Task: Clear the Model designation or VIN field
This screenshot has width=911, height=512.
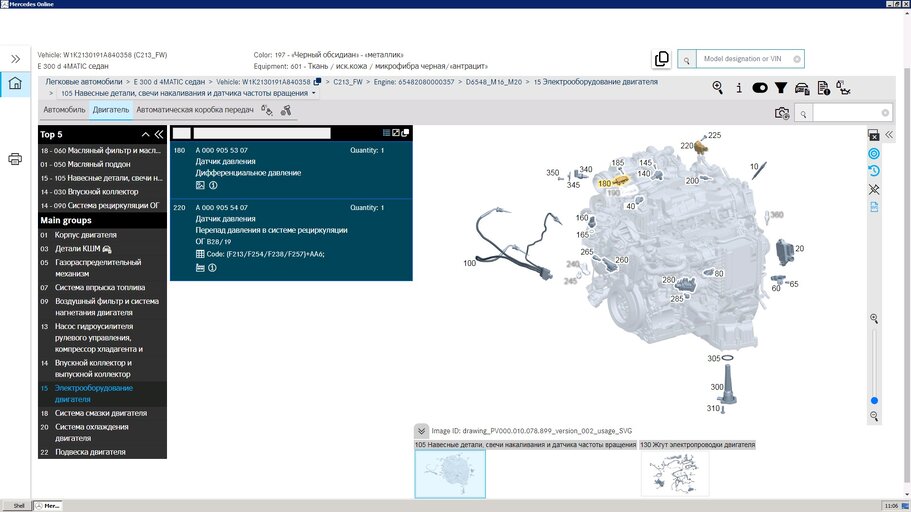Action: click(x=797, y=59)
